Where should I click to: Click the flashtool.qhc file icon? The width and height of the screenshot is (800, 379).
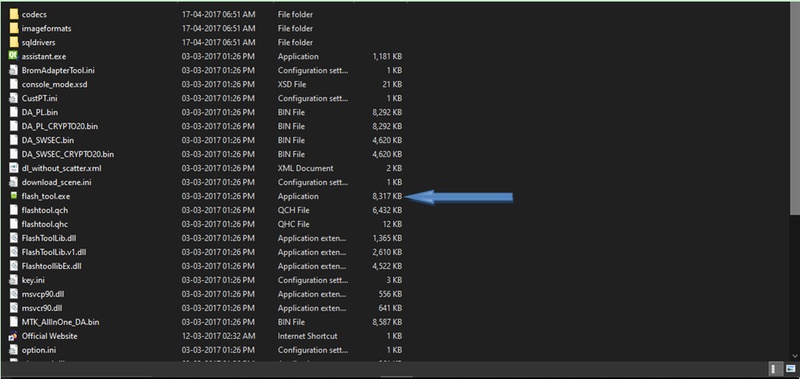(x=14, y=224)
